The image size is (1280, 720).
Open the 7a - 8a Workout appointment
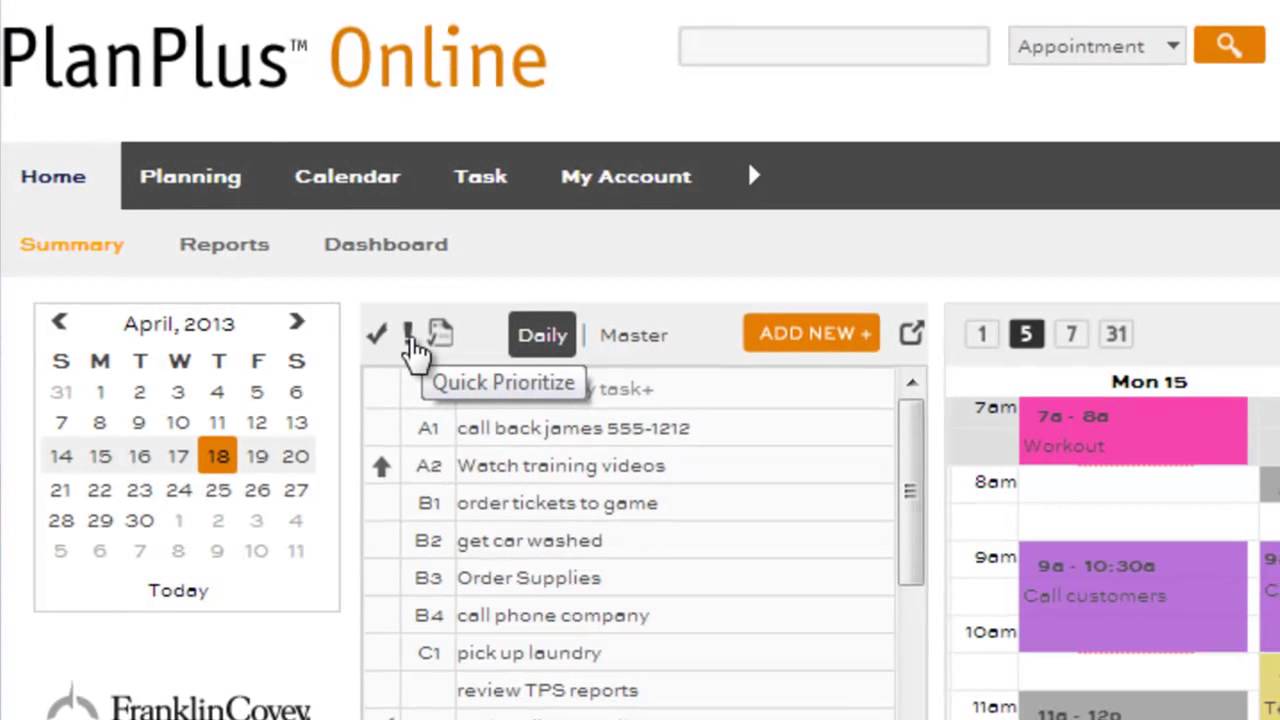(1133, 431)
